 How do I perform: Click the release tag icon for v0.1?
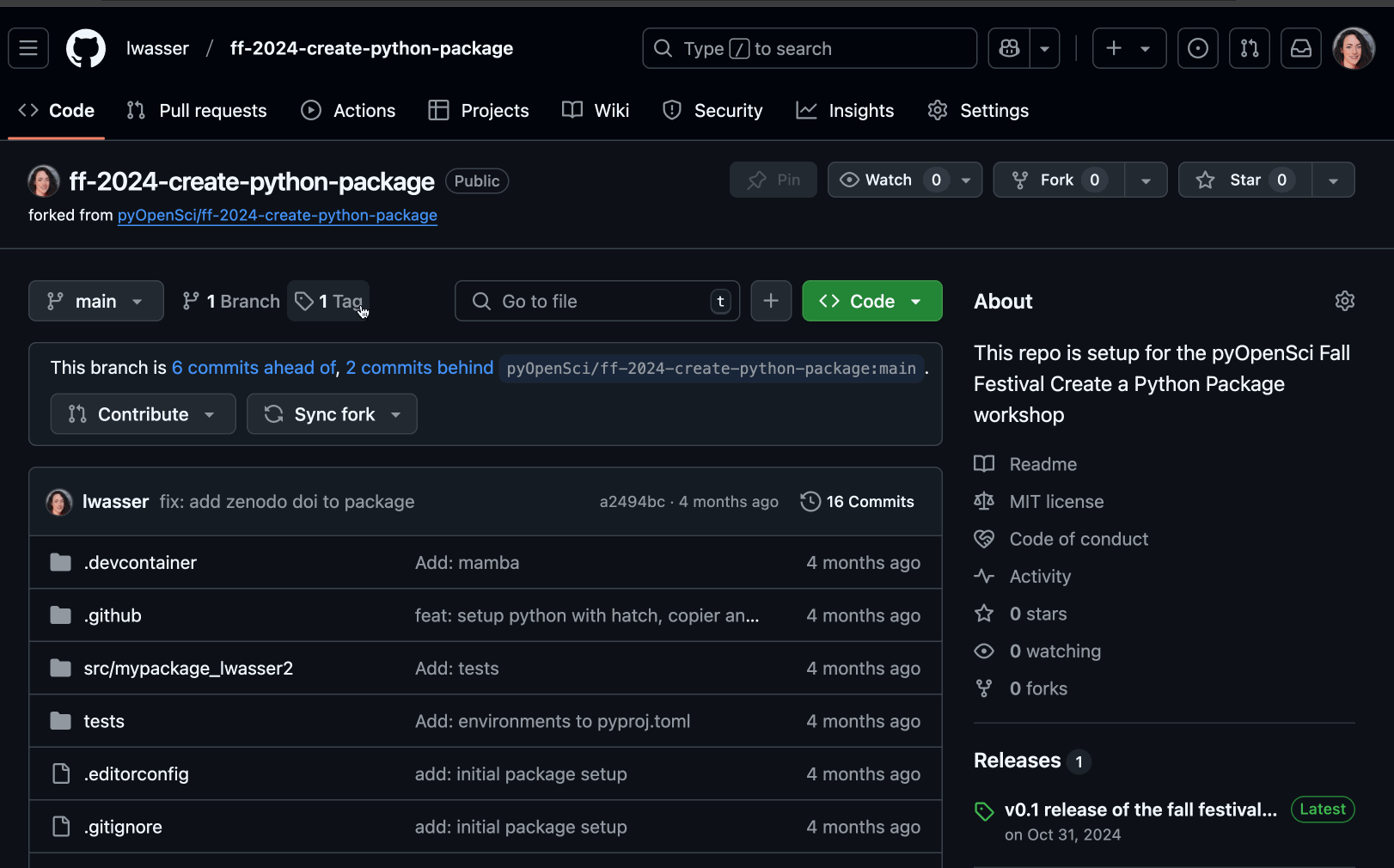[x=984, y=810]
